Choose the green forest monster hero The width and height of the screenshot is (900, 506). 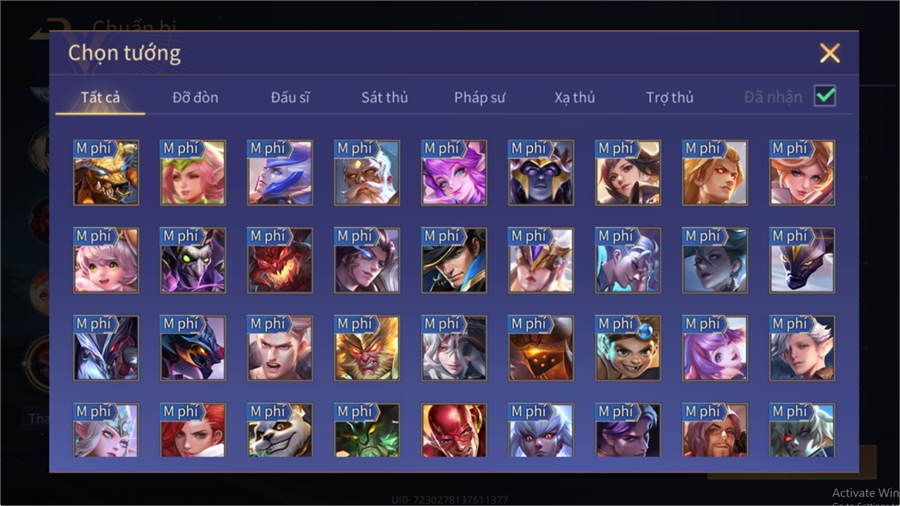[x=367, y=430]
